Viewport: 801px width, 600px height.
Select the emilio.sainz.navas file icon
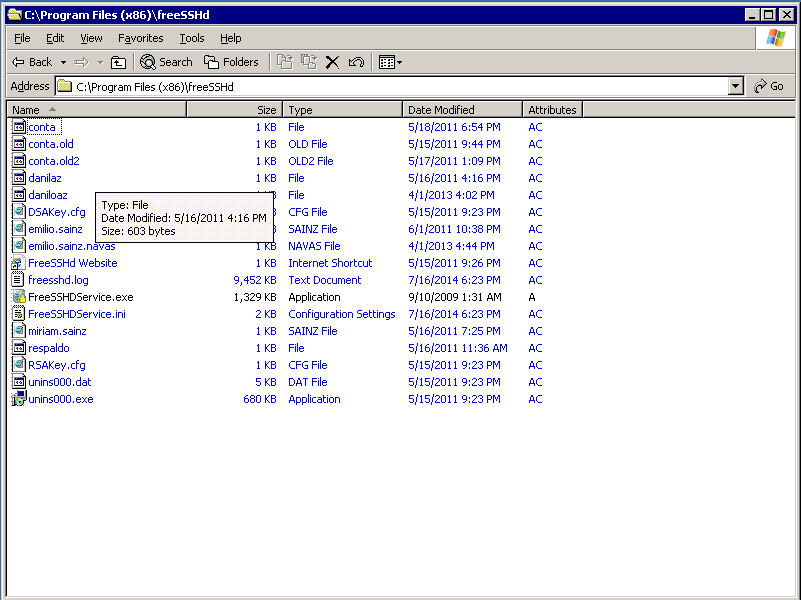(x=19, y=246)
